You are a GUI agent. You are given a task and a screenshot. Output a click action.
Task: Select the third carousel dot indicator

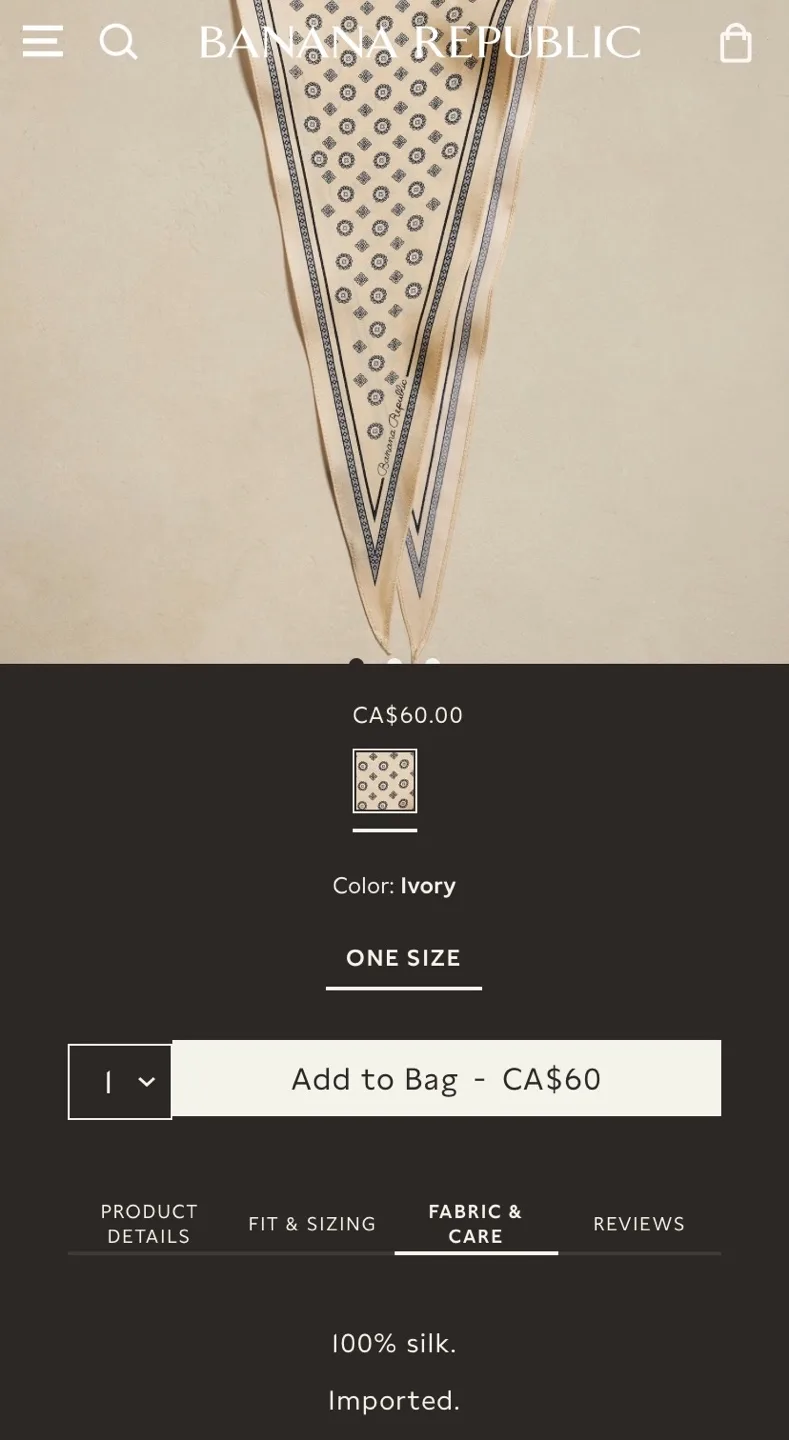coord(432,663)
